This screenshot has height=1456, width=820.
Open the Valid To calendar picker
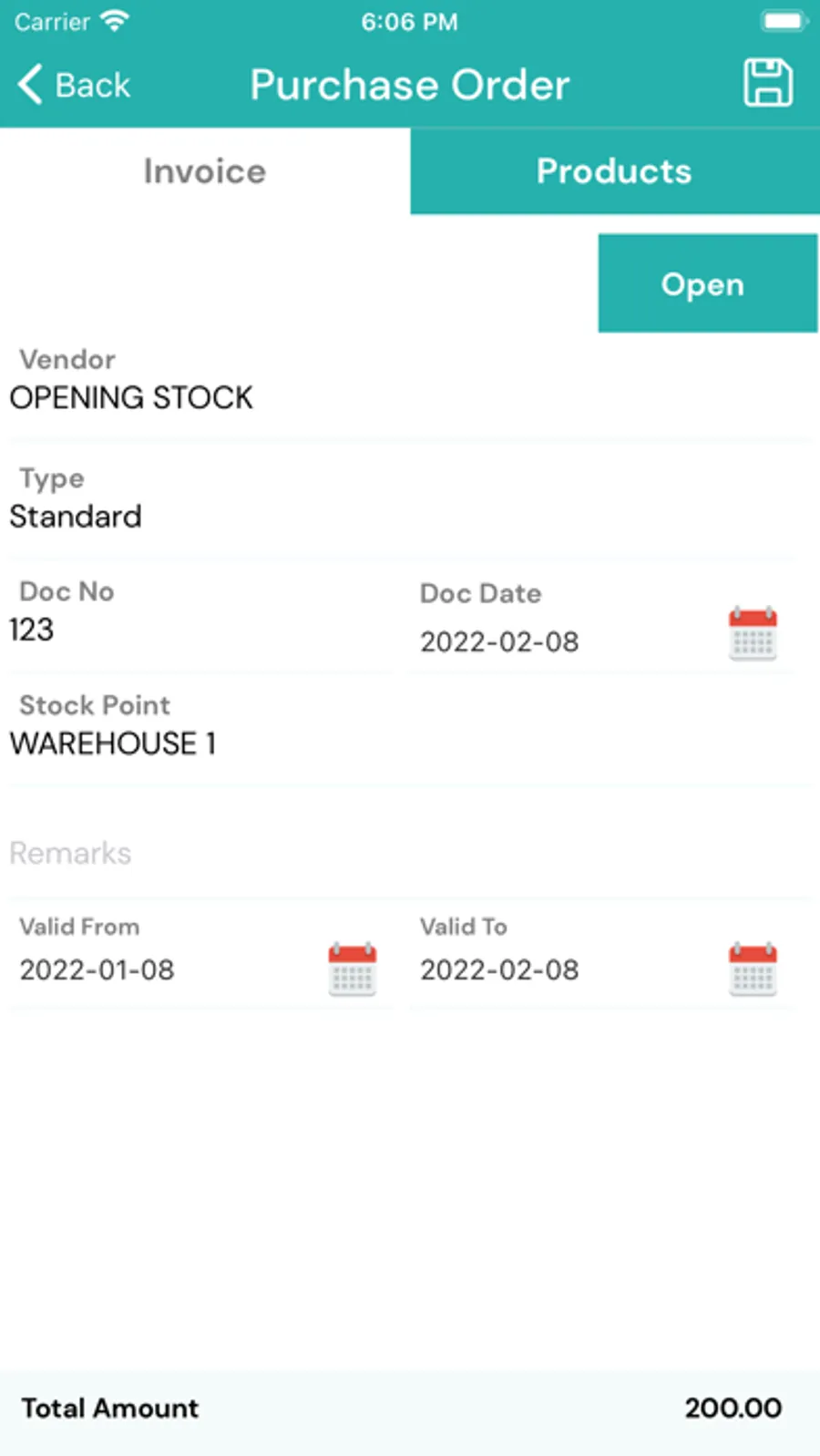pyautogui.click(x=753, y=969)
